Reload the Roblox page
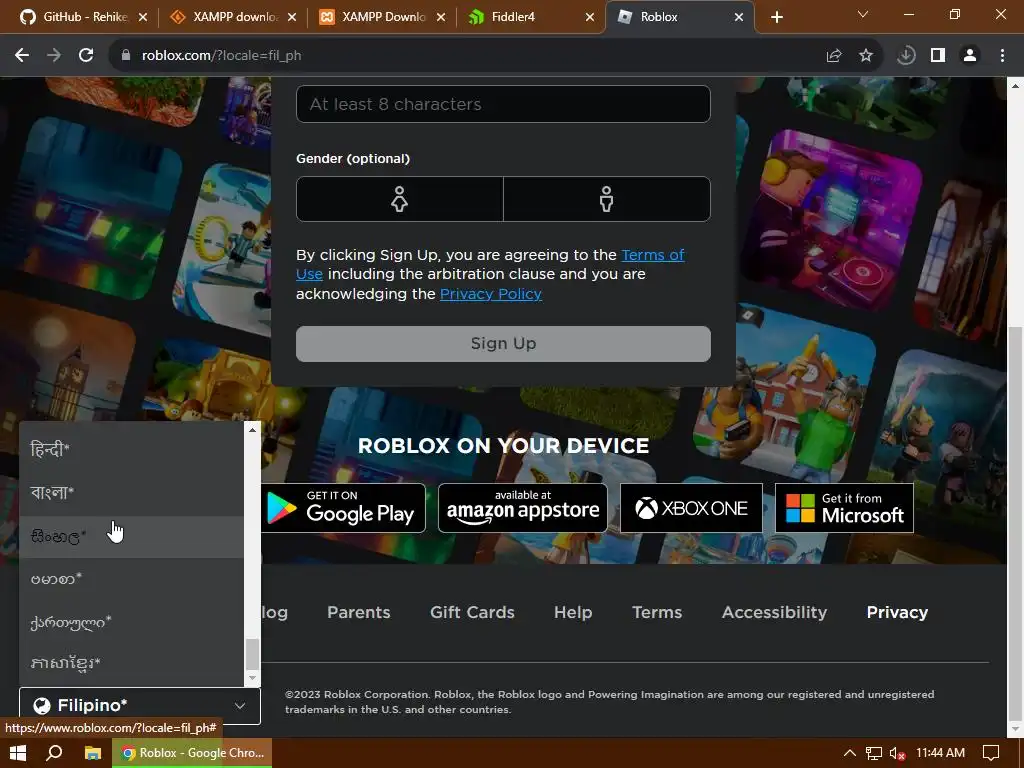 point(86,56)
